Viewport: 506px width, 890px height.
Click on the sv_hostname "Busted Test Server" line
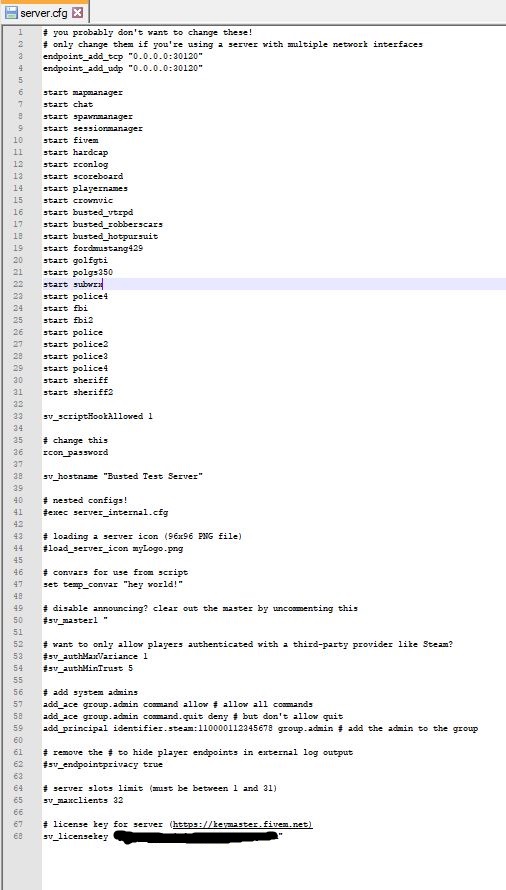coord(123,476)
